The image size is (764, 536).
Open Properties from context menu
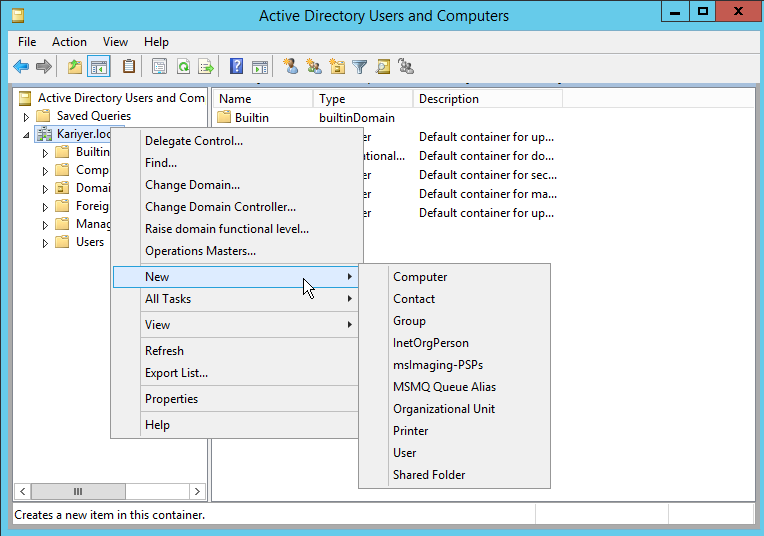(235, 399)
